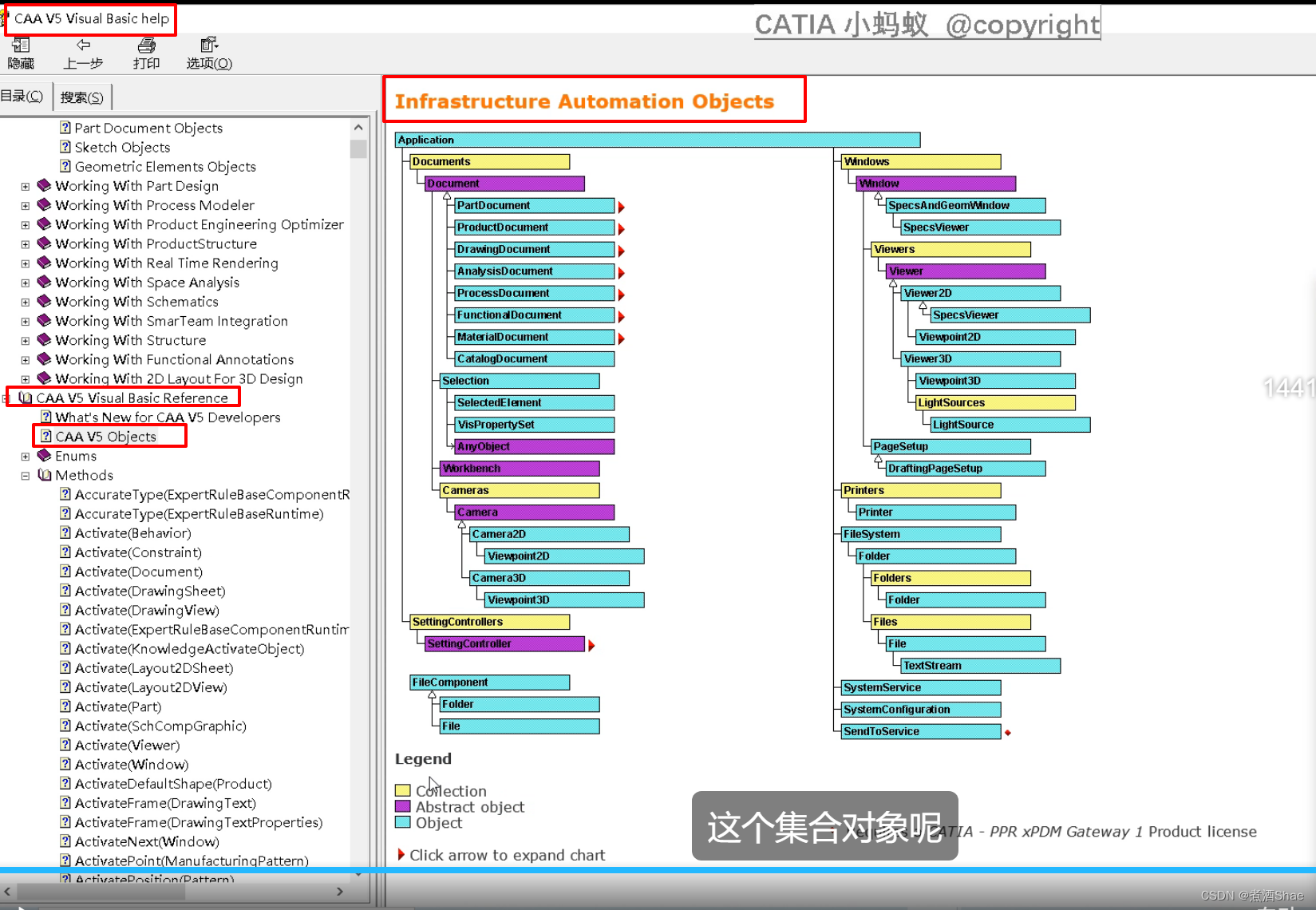Click yellow Collection legend swatch
Image resolution: width=1316 pixels, height=910 pixels.
click(x=402, y=790)
